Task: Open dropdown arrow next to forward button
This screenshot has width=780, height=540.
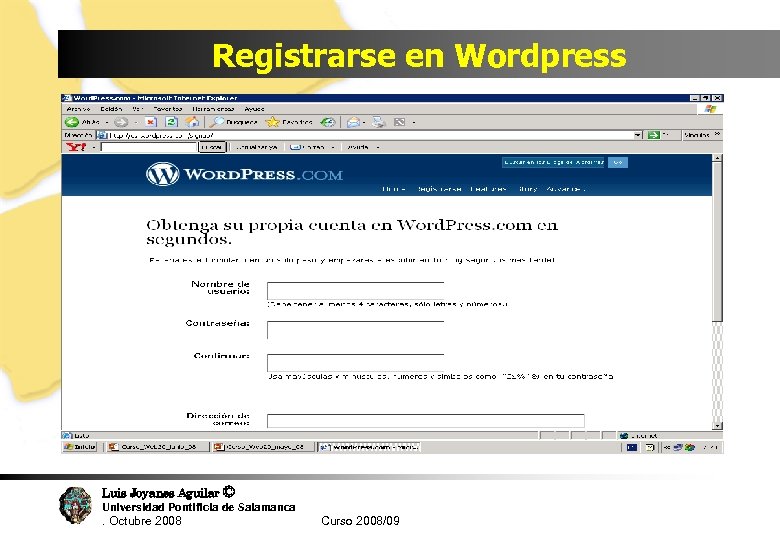Action: click(135, 122)
